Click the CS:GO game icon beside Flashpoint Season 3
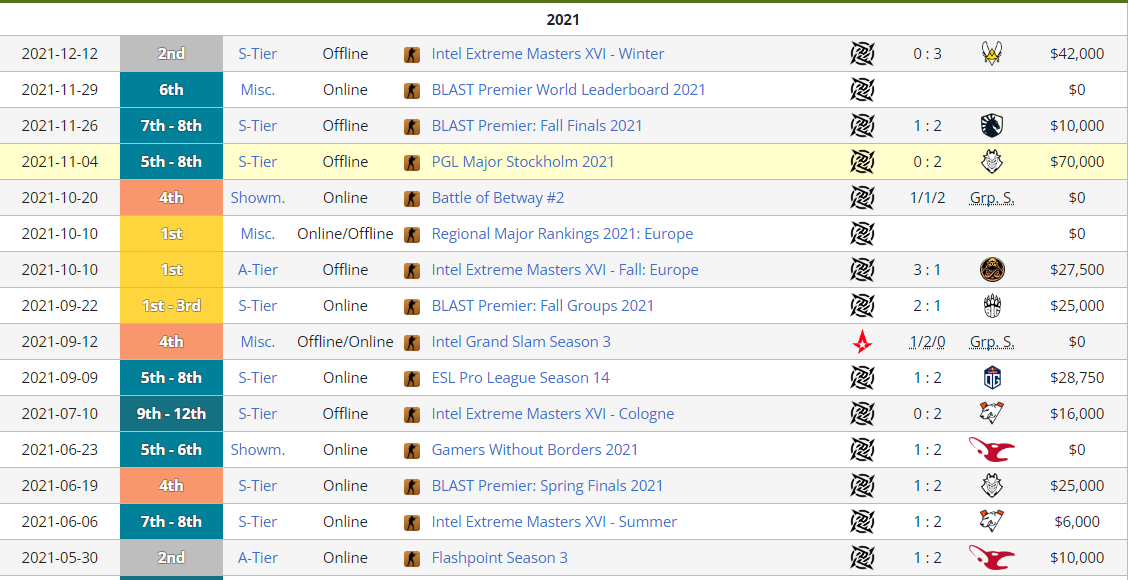This screenshot has width=1128, height=580. (x=412, y=557)
